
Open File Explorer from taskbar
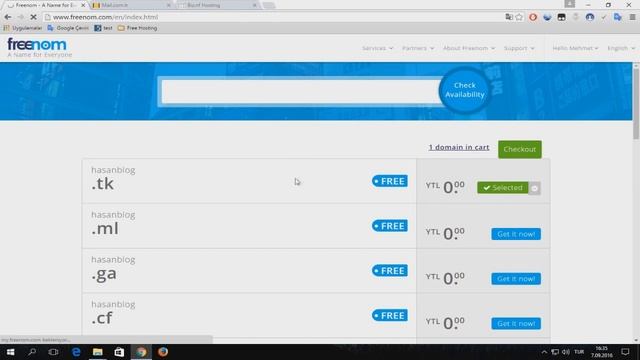click(98, 352)
